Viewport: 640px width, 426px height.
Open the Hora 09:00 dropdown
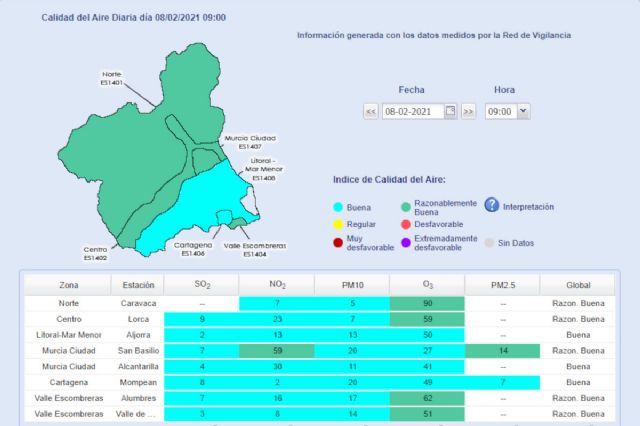pyautogui.click(x=523, y=111)
